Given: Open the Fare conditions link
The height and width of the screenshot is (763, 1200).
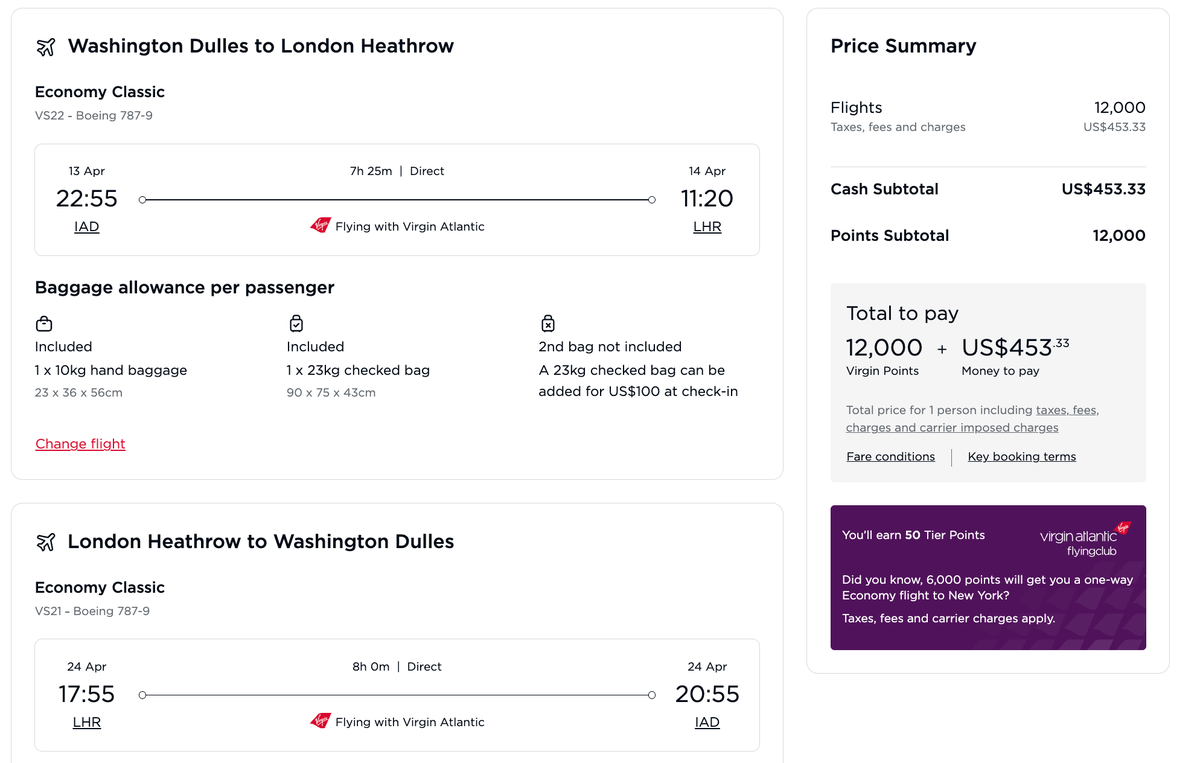Looking at the screenshot, I should pos(890,457).
